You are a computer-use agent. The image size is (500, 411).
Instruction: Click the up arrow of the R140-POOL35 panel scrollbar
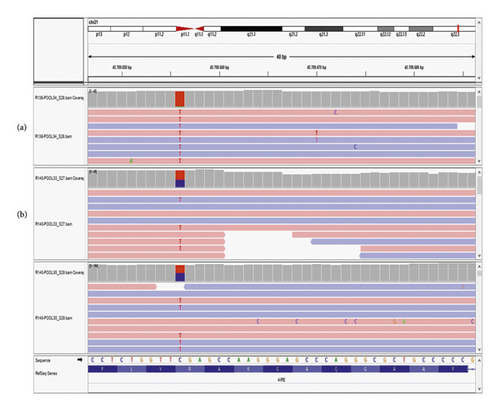pos(479,267)
